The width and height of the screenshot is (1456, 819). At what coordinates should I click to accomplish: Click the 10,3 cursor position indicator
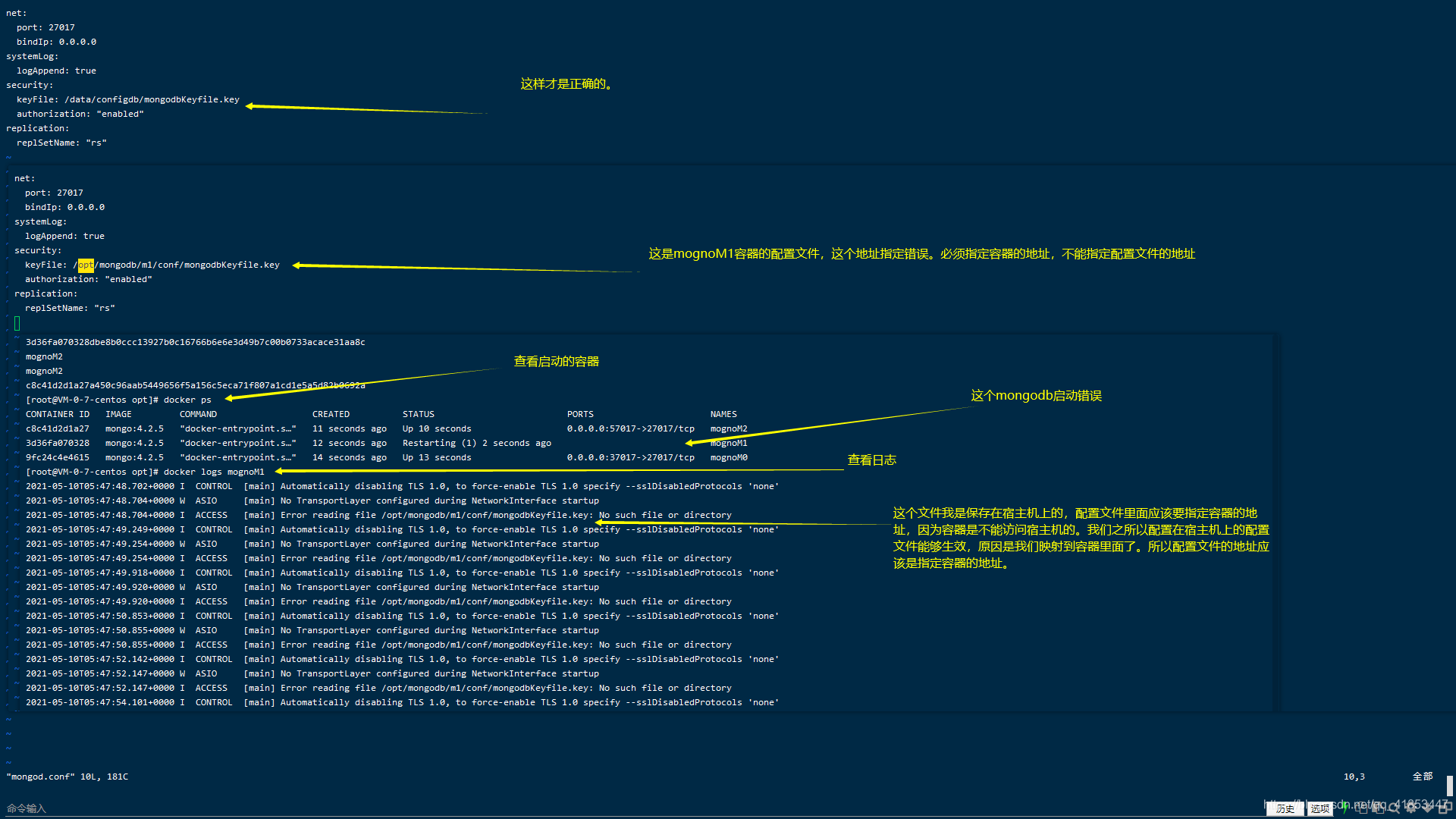pyautogui.click(x=1354, y=777)
